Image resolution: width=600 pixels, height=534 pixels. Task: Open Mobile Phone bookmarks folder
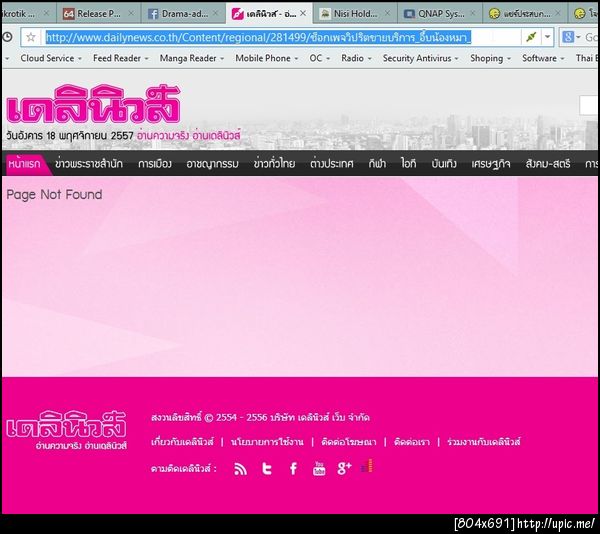266,58
